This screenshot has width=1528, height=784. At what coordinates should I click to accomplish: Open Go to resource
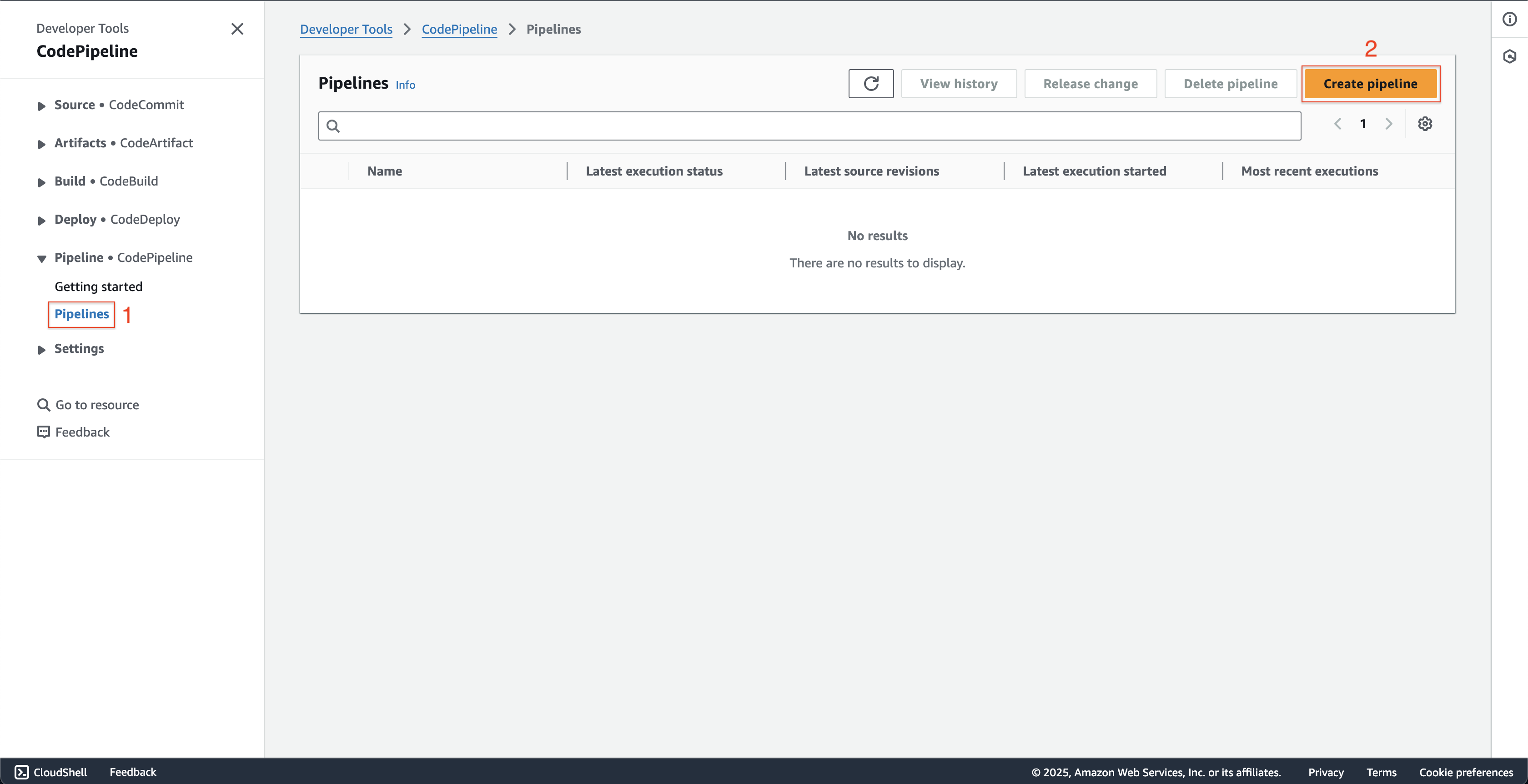(97, 405)
